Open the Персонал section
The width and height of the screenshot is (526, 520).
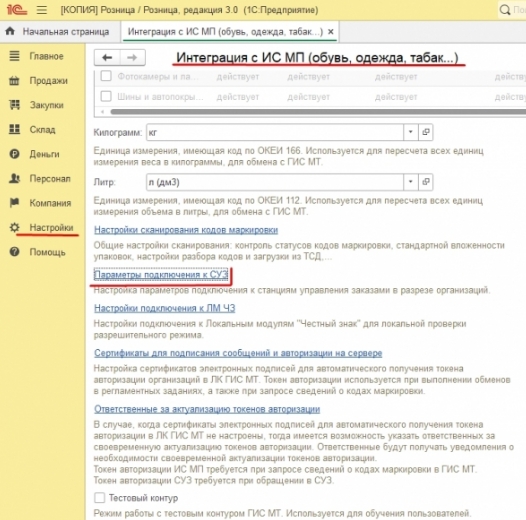tap(50, 178)
